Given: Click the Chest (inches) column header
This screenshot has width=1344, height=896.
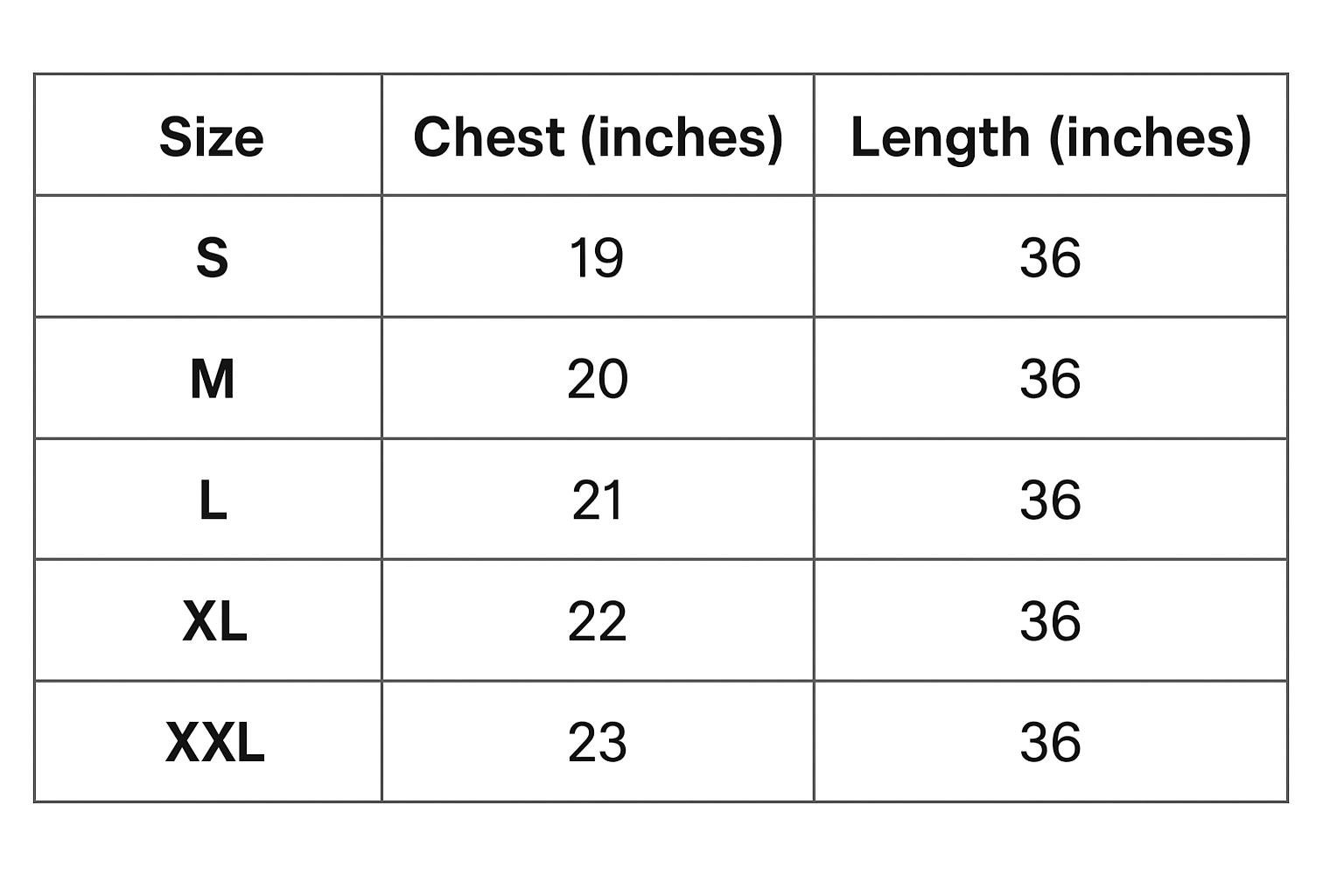Looking at the screenshot, I should tap(598, 137).
